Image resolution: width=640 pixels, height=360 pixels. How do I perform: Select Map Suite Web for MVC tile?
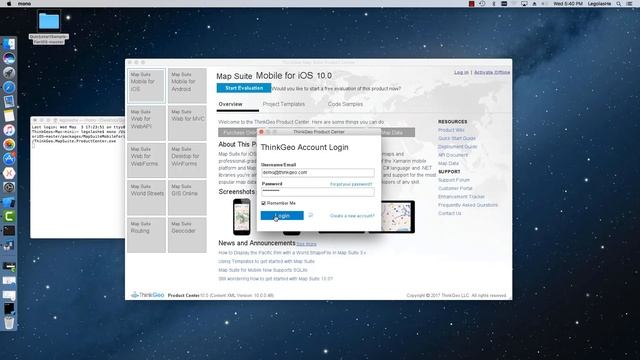[x=187, y=123]
